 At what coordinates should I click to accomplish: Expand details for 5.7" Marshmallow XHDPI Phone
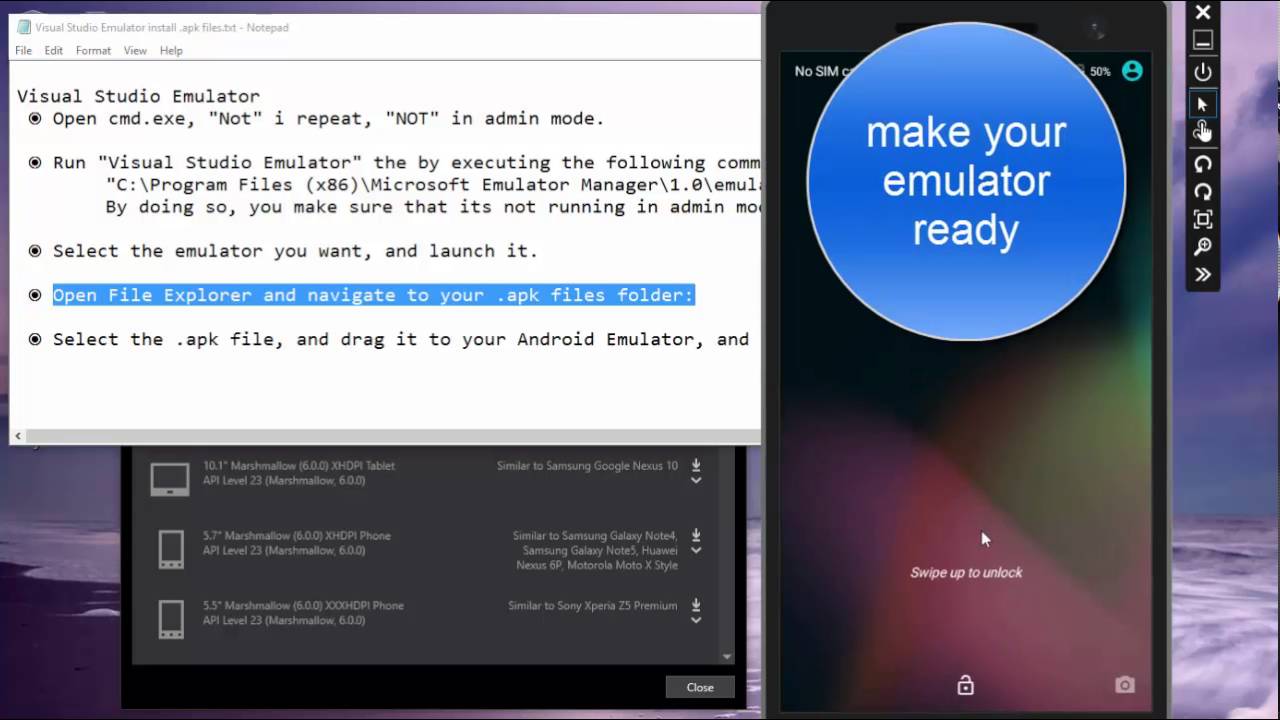[696, 550]
